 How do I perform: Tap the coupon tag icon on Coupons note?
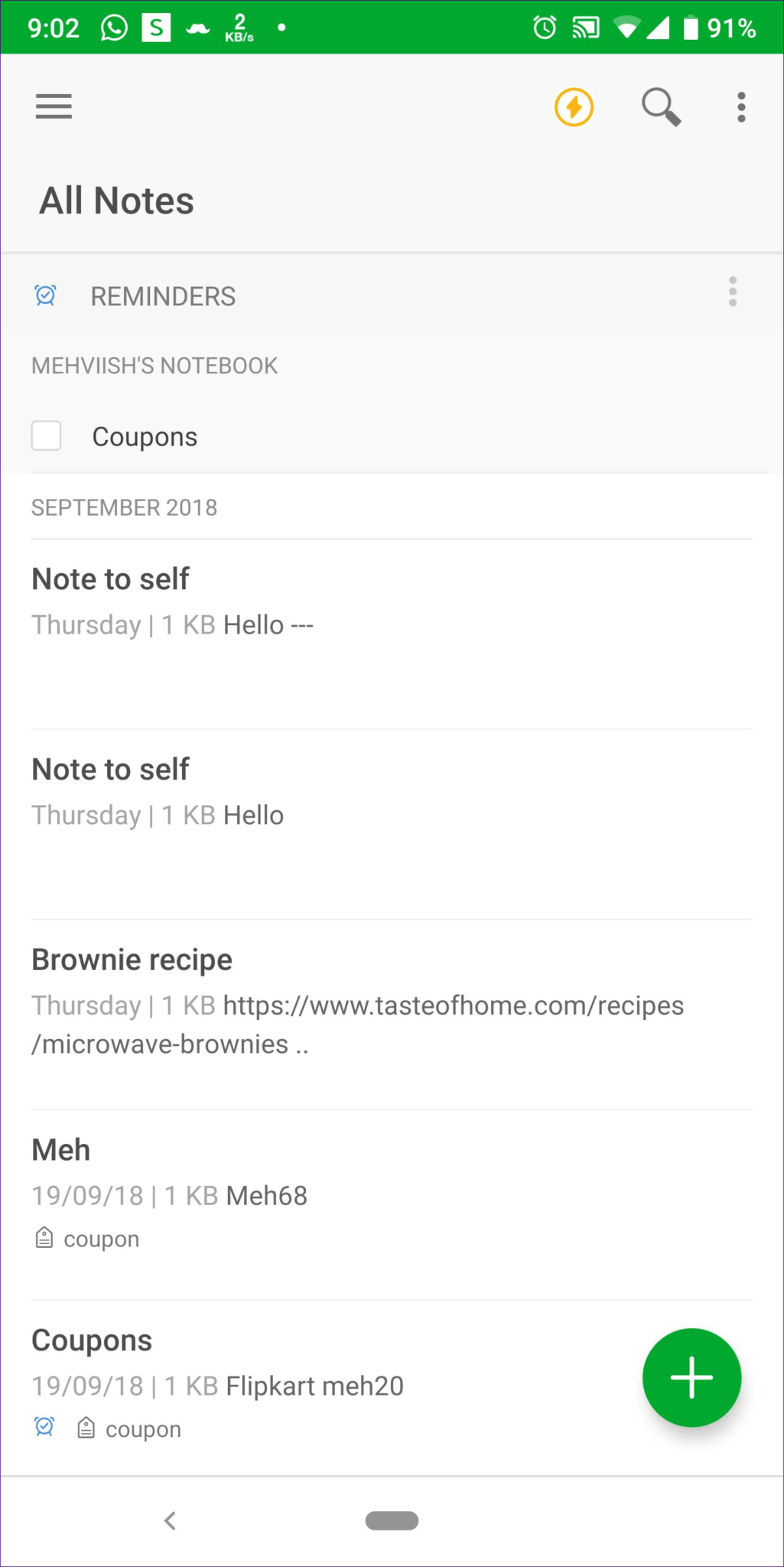click(86, 1429)
